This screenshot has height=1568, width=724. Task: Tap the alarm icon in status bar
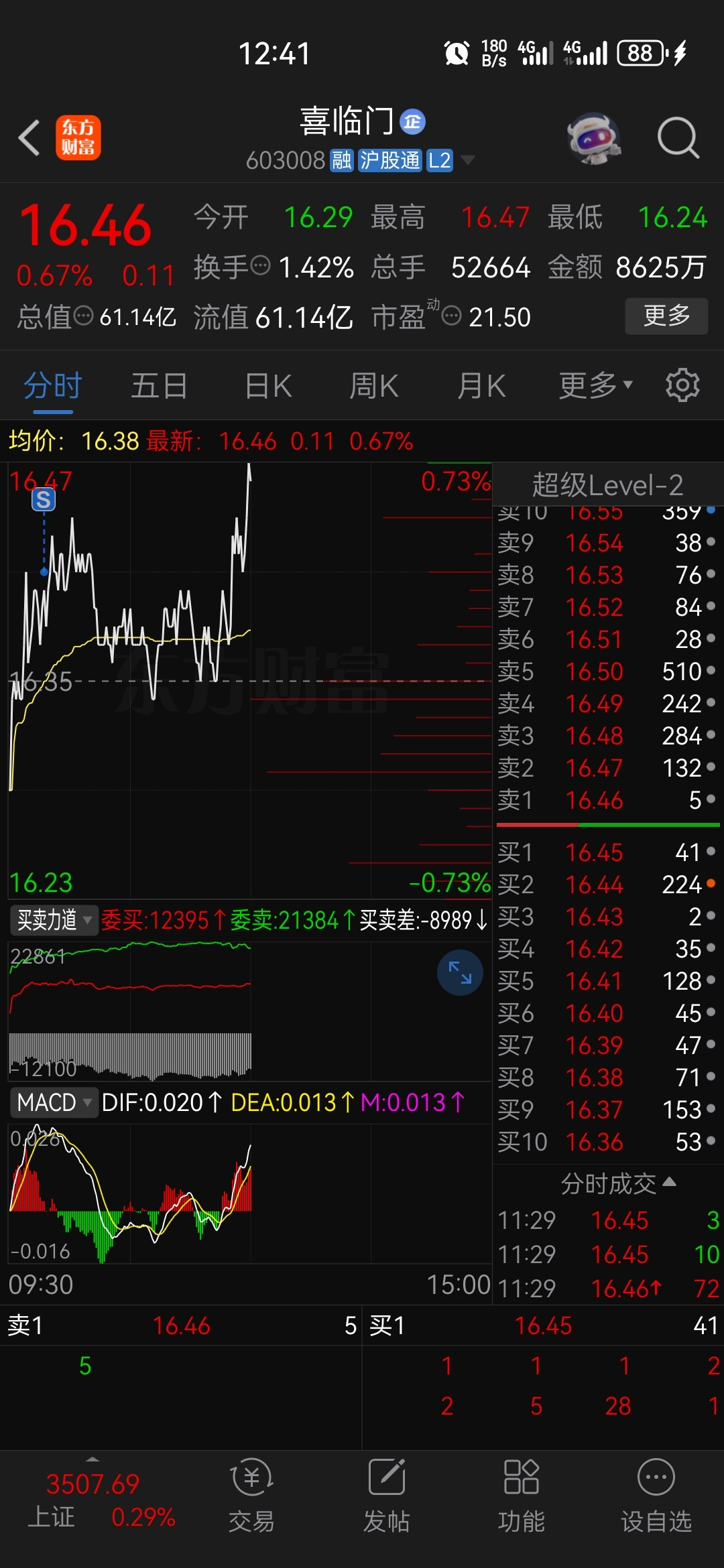pyautogui.click(x=457, y=53)
